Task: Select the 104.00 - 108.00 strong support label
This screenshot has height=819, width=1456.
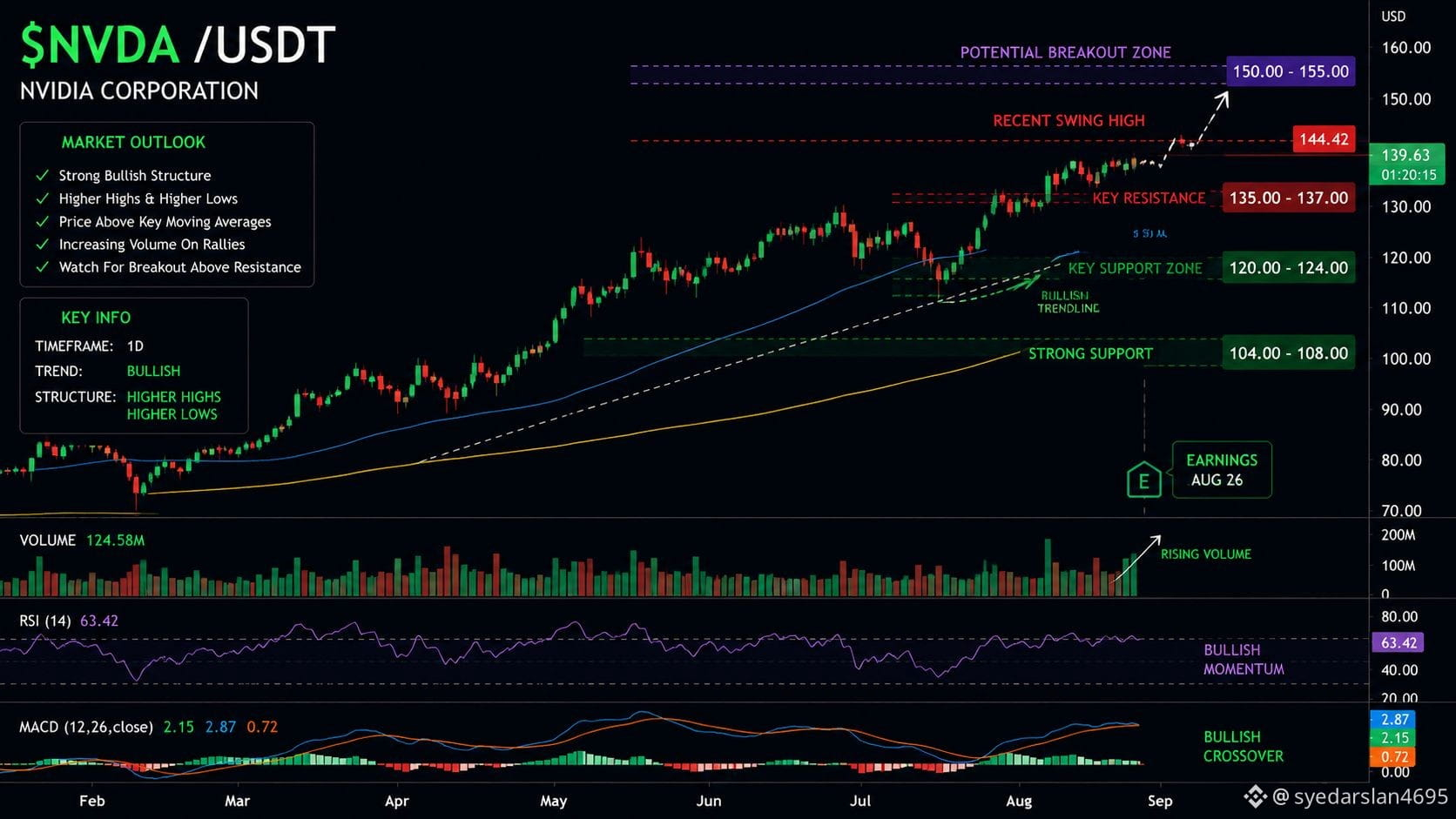Action: [x=1289, y=353]
